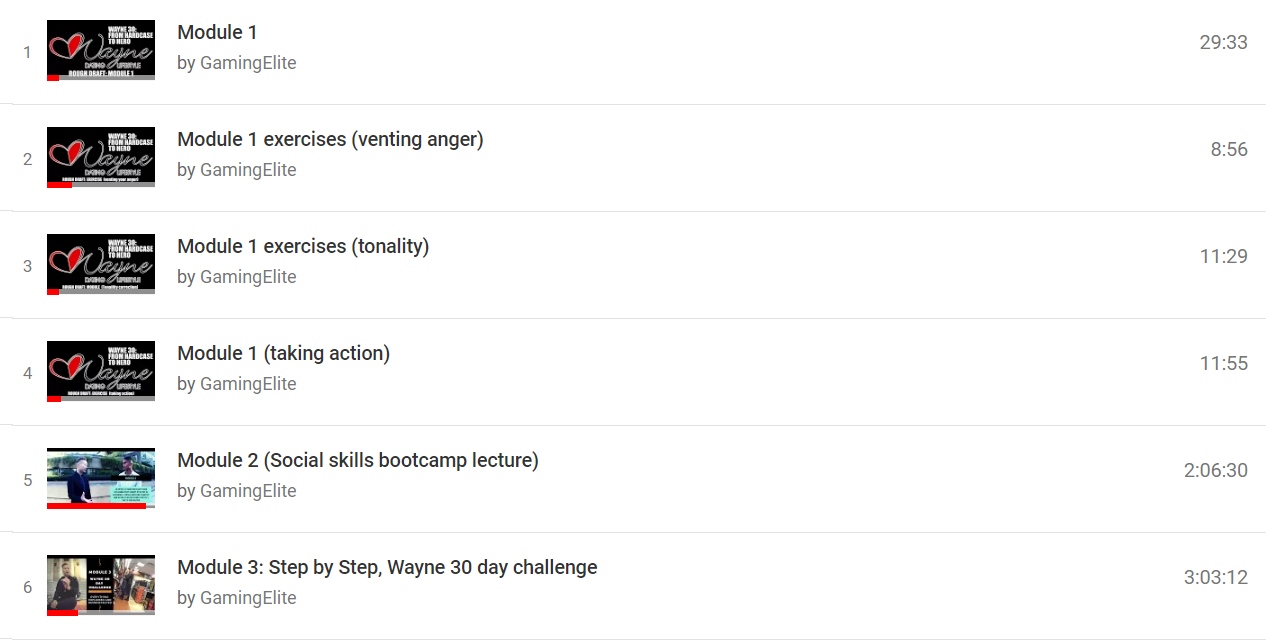Open the Module 2 bootcamp lecture thumbnail

[100, 478]
